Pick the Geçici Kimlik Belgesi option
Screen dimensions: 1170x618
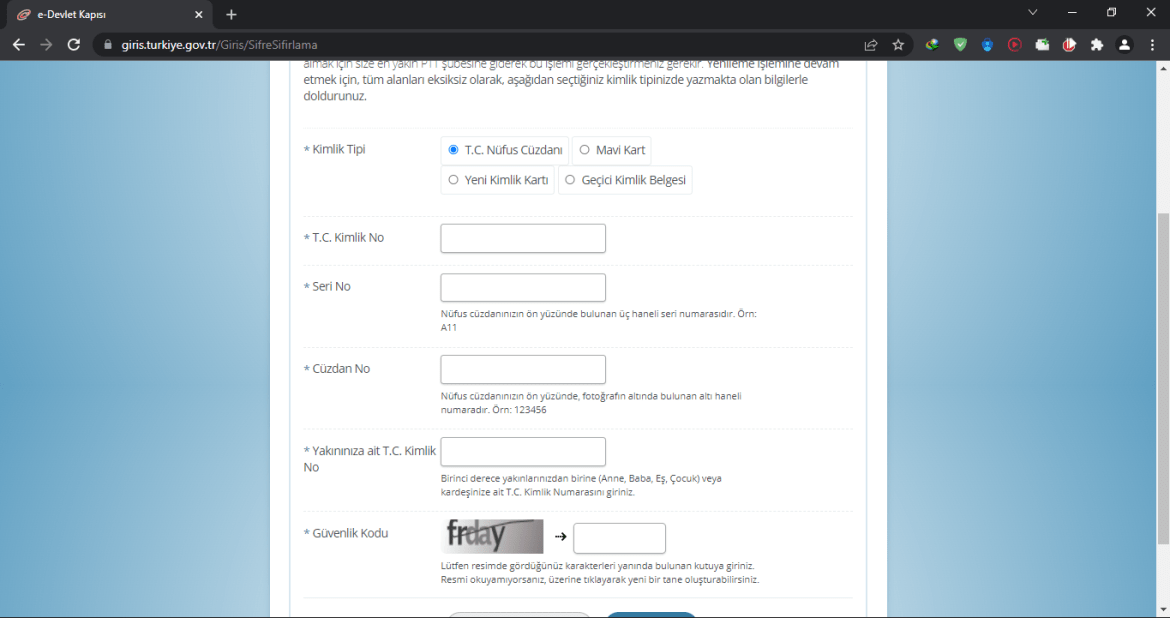click(570, 180)
